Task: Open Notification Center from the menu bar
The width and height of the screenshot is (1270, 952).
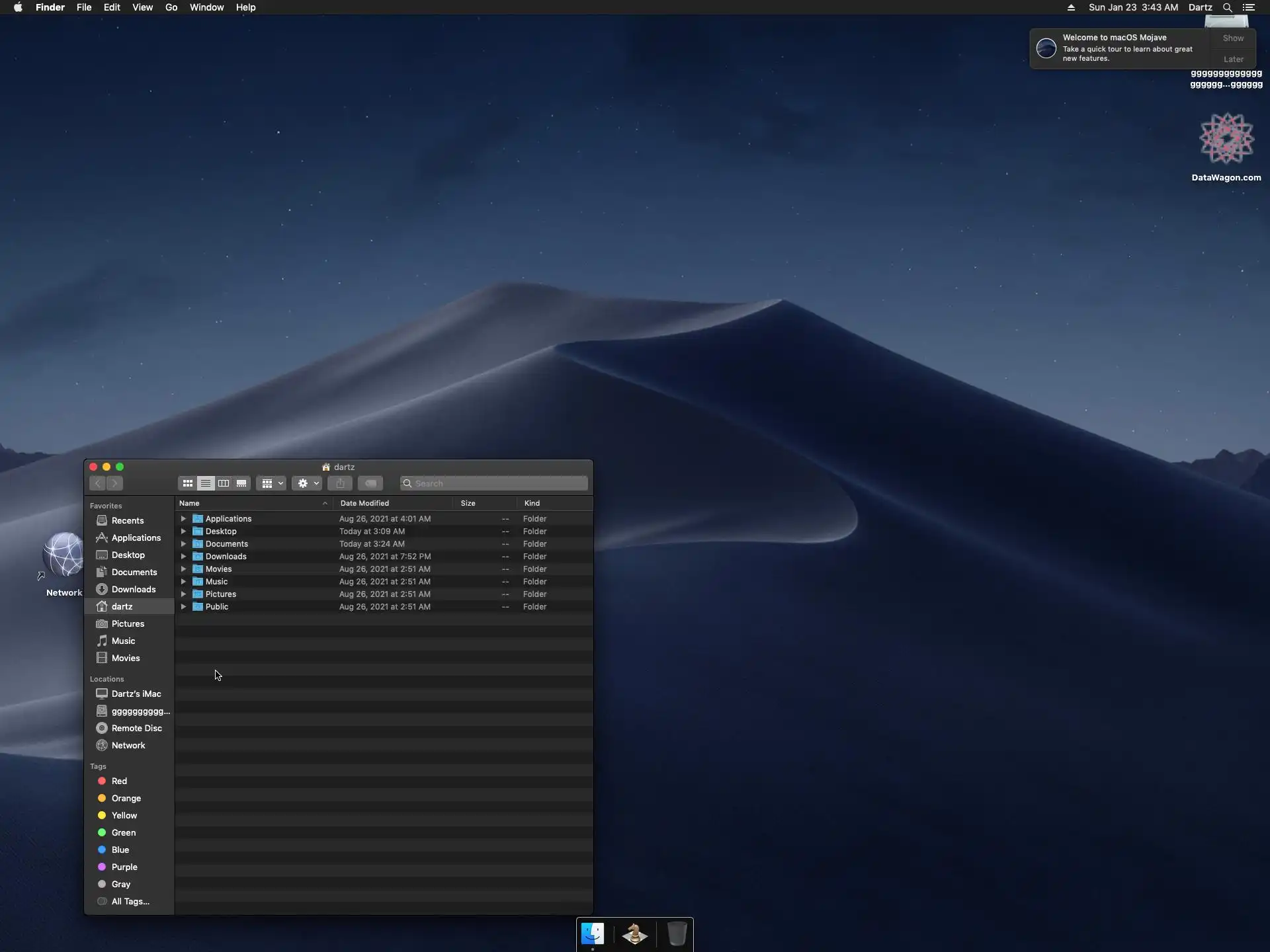Action: click(x=1249, y=7)
